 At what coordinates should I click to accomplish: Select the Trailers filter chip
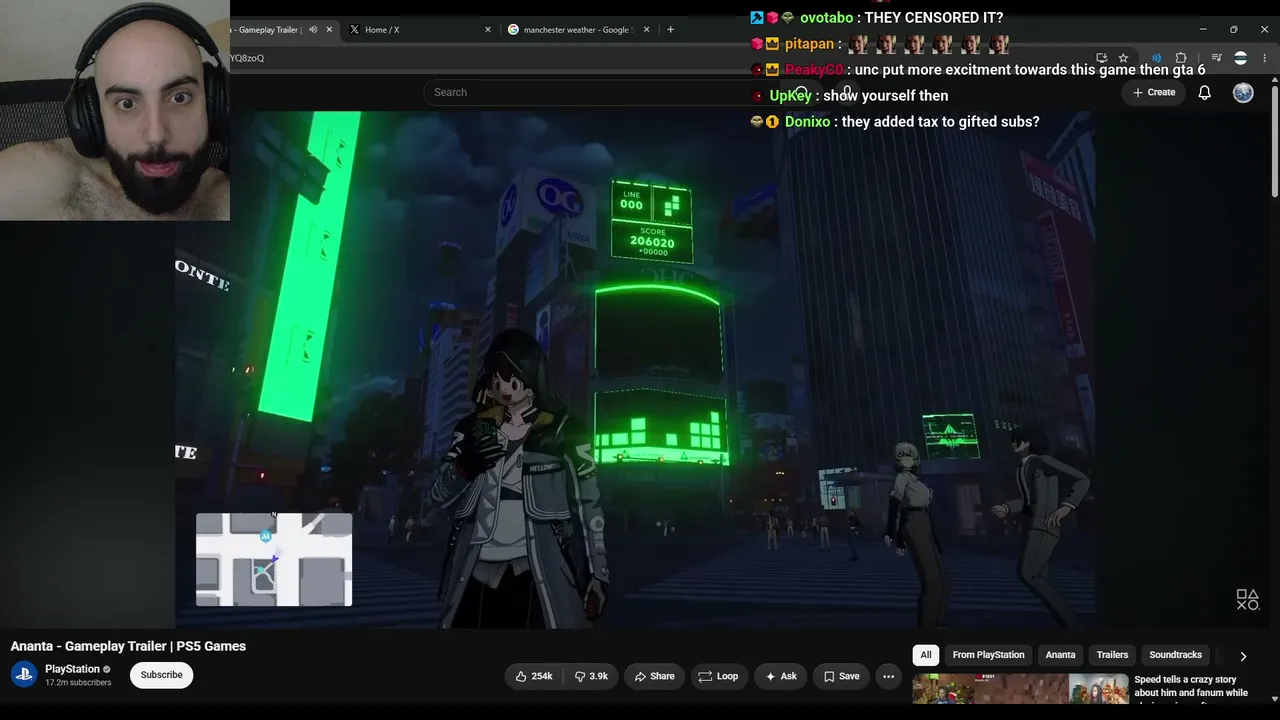coord(1112,655)
